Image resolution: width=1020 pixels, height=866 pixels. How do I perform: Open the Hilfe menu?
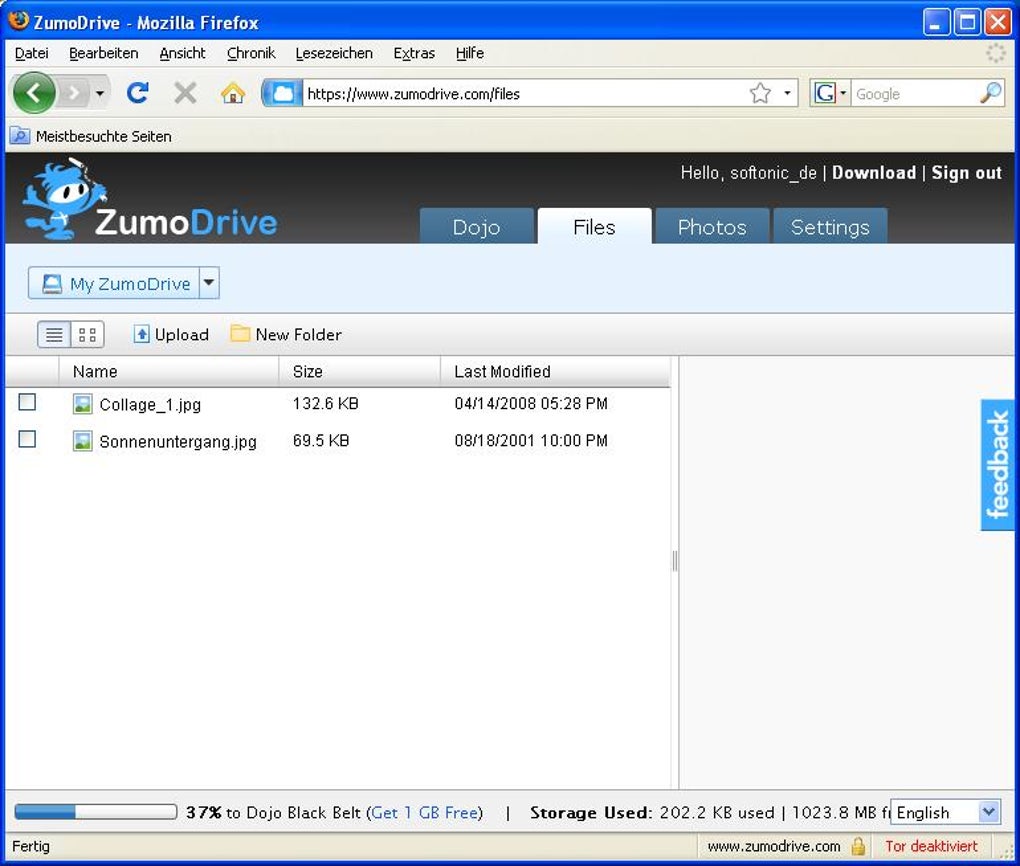(470, 53)
